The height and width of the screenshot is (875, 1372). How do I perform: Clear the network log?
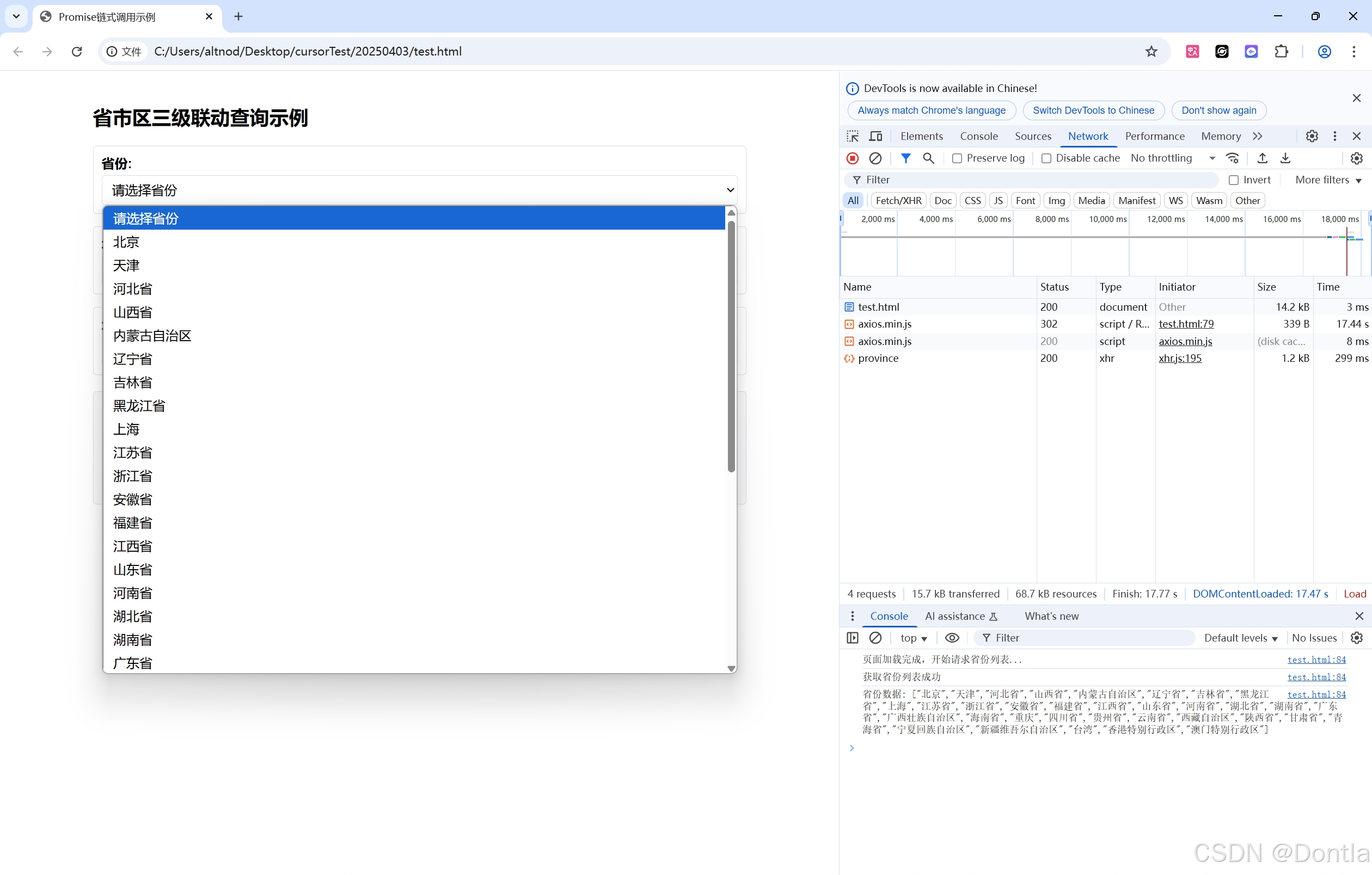click(x=875, y=158)
